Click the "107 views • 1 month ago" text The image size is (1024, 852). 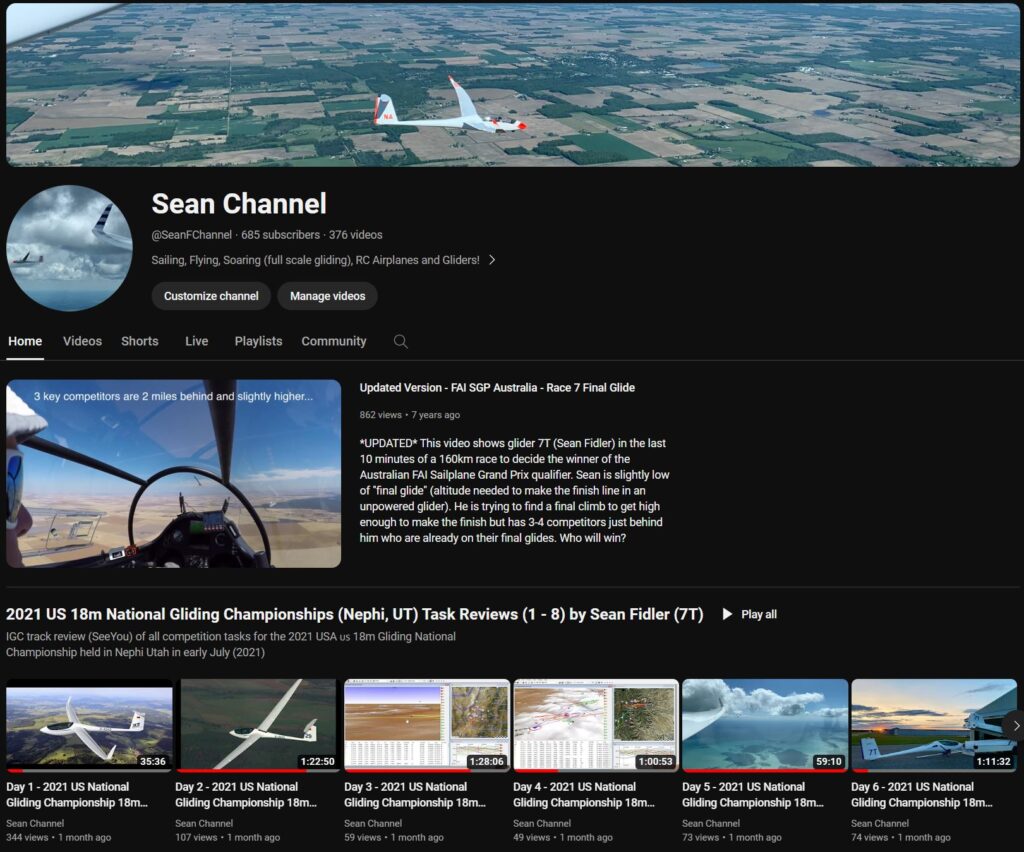pos(227,838)
